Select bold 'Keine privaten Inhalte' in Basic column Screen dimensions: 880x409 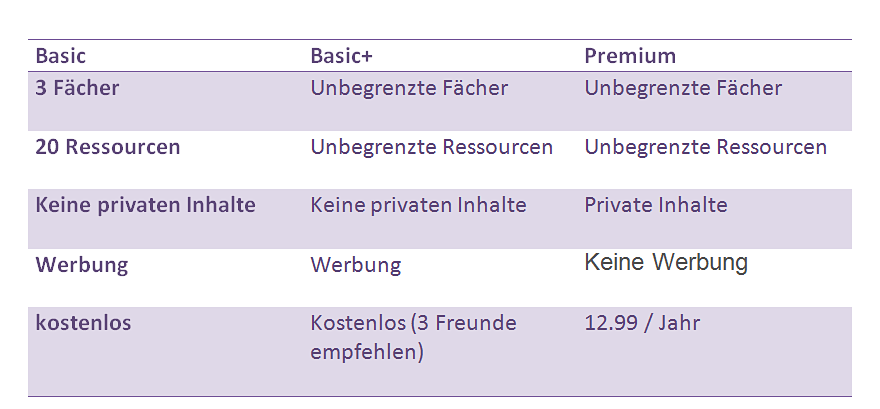145,205
